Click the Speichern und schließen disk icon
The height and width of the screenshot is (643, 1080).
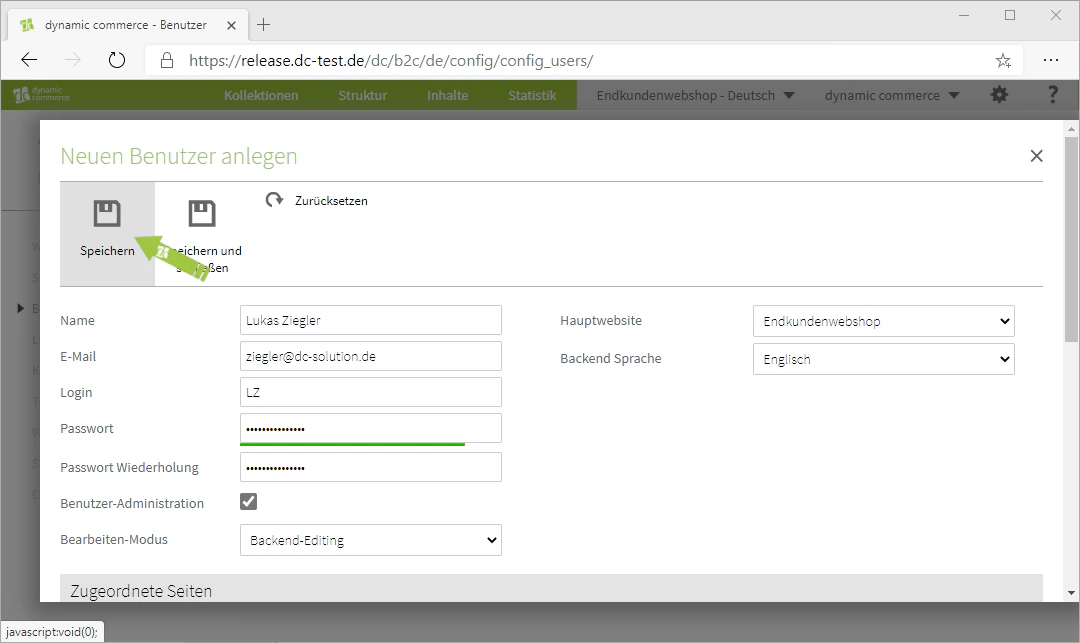coord(202,213)
